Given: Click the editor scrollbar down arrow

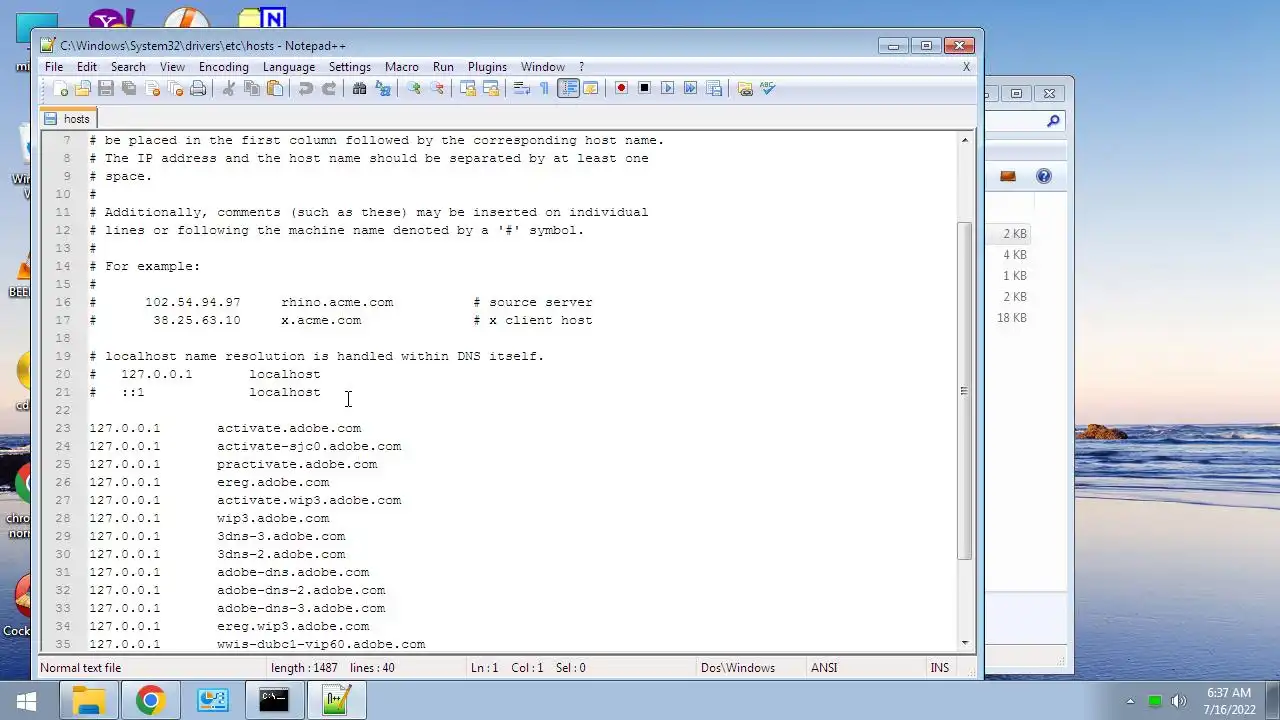Looking at the screenshot, I should tap(965, 643).
